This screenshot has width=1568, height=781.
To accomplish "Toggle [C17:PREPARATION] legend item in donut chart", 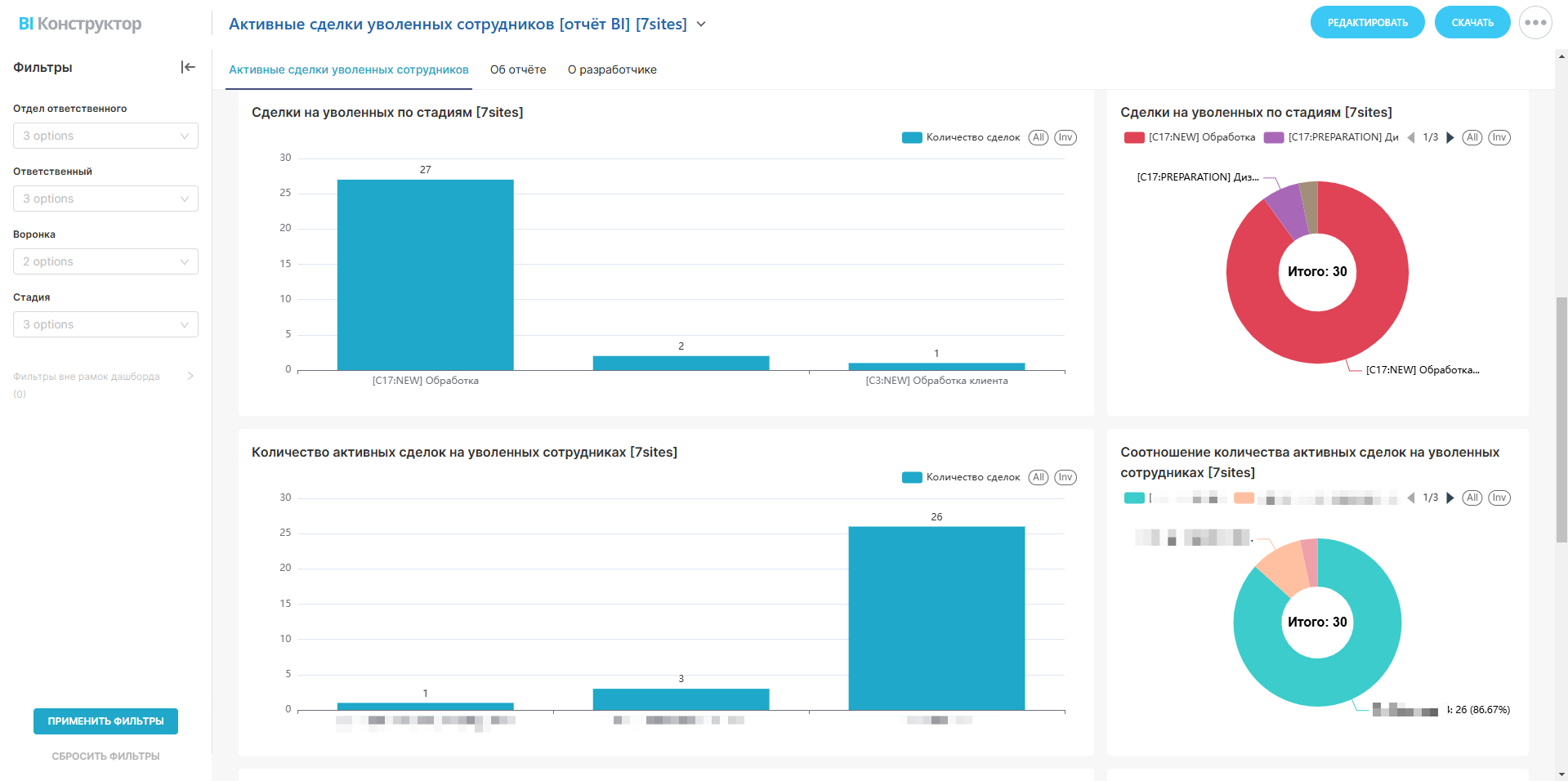I will coord(1332,137).
